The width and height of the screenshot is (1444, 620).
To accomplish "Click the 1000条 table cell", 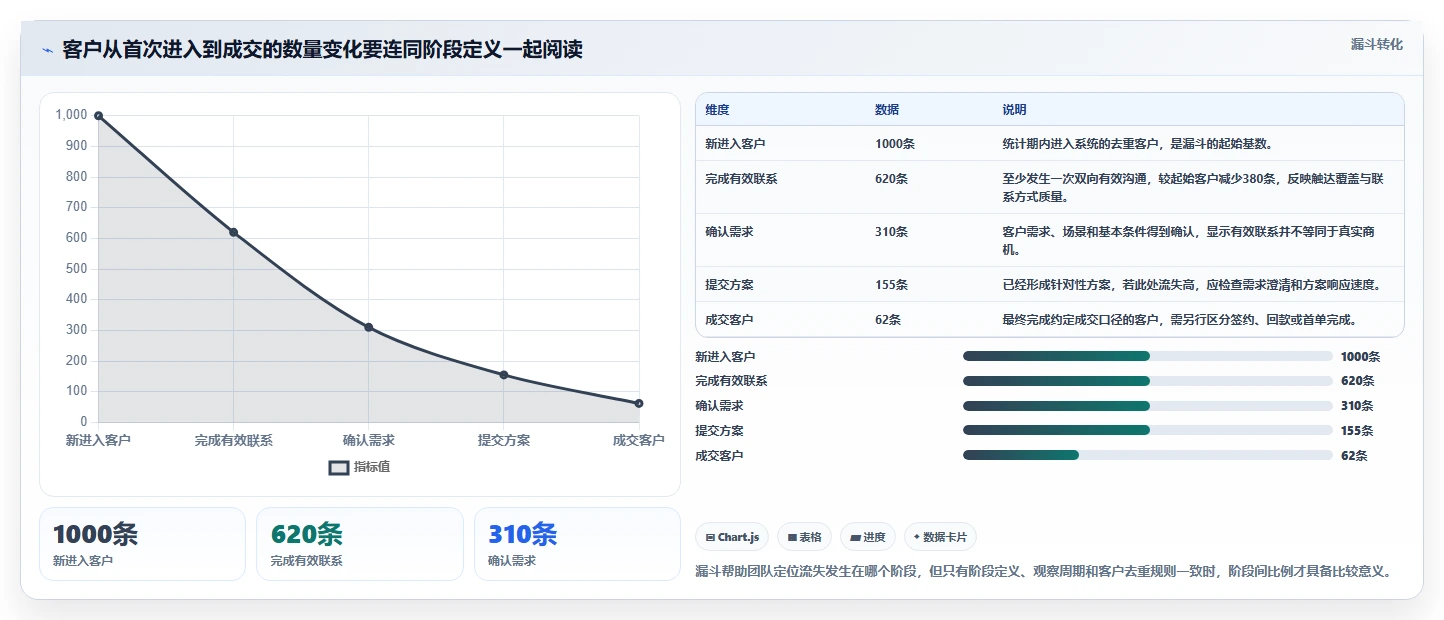I will click(895, 144).
